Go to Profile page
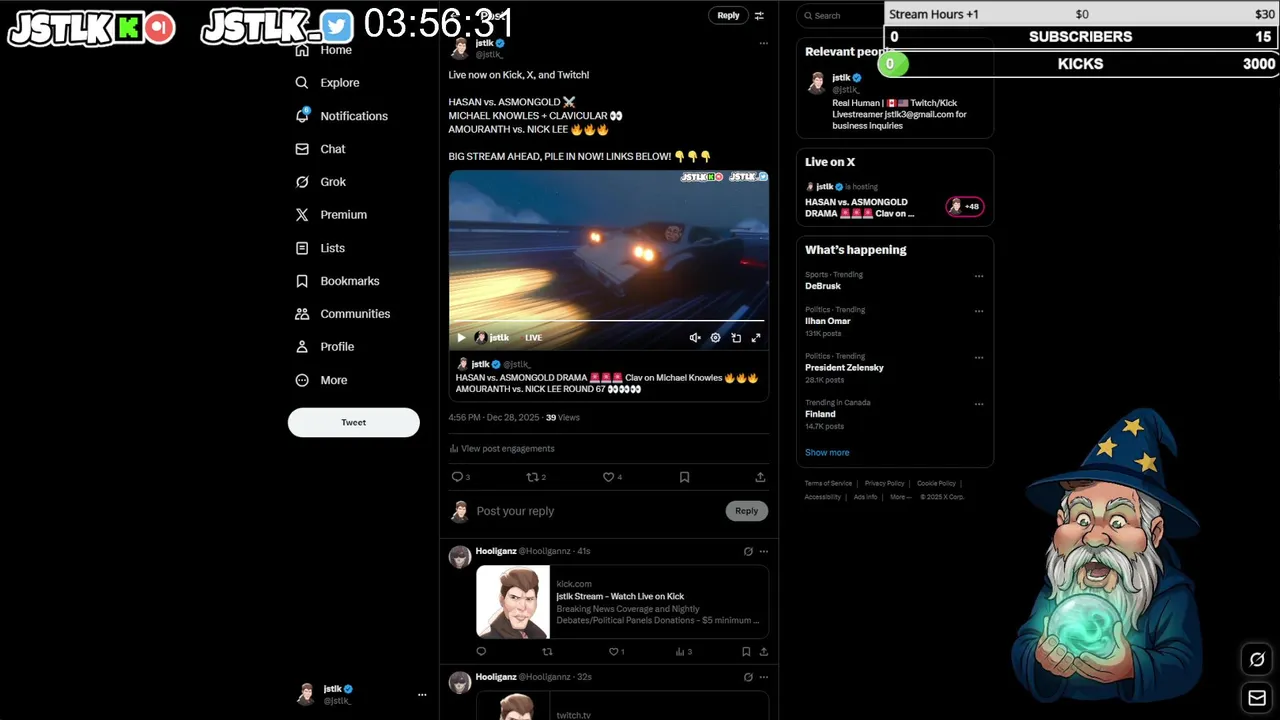Screen dimensions: 1280x720 pyautogui.click(x=324, y=347)
